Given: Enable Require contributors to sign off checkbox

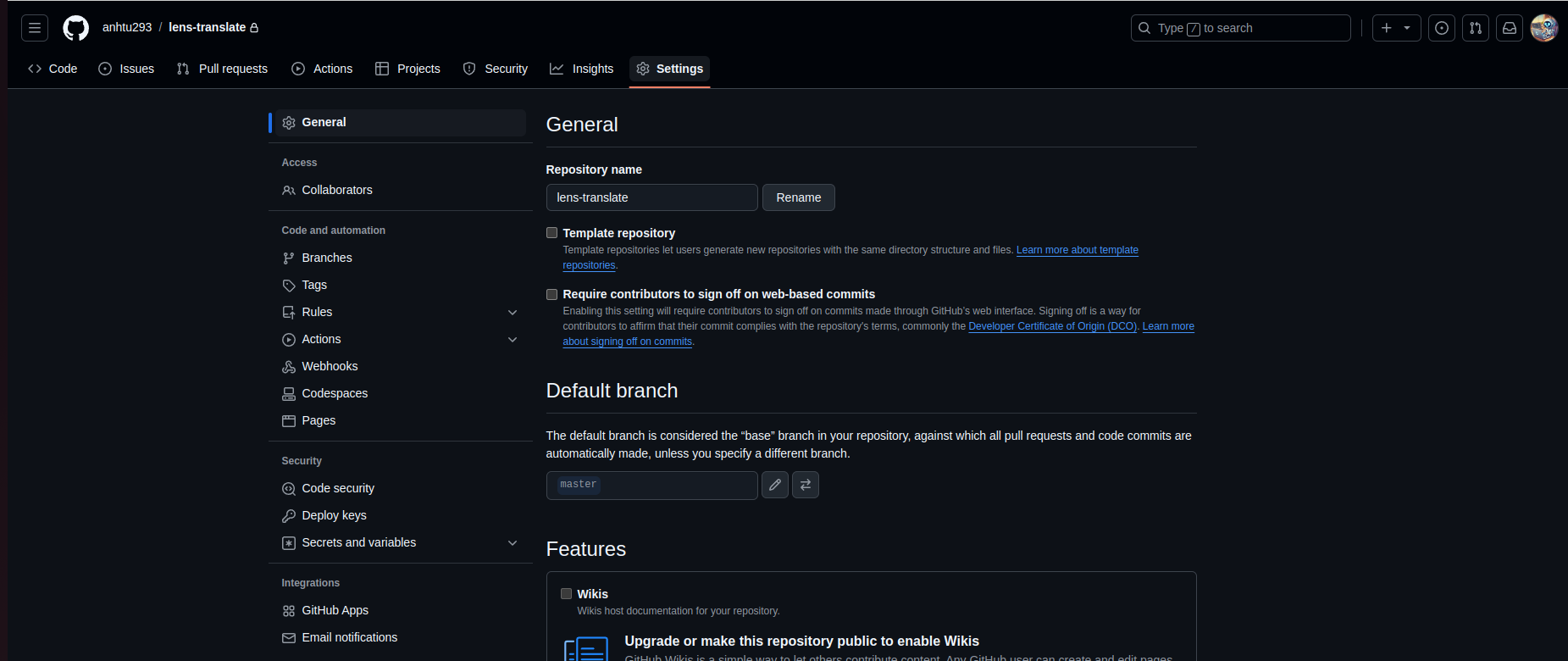Looking at the screenshot, I should click(551, 294).
